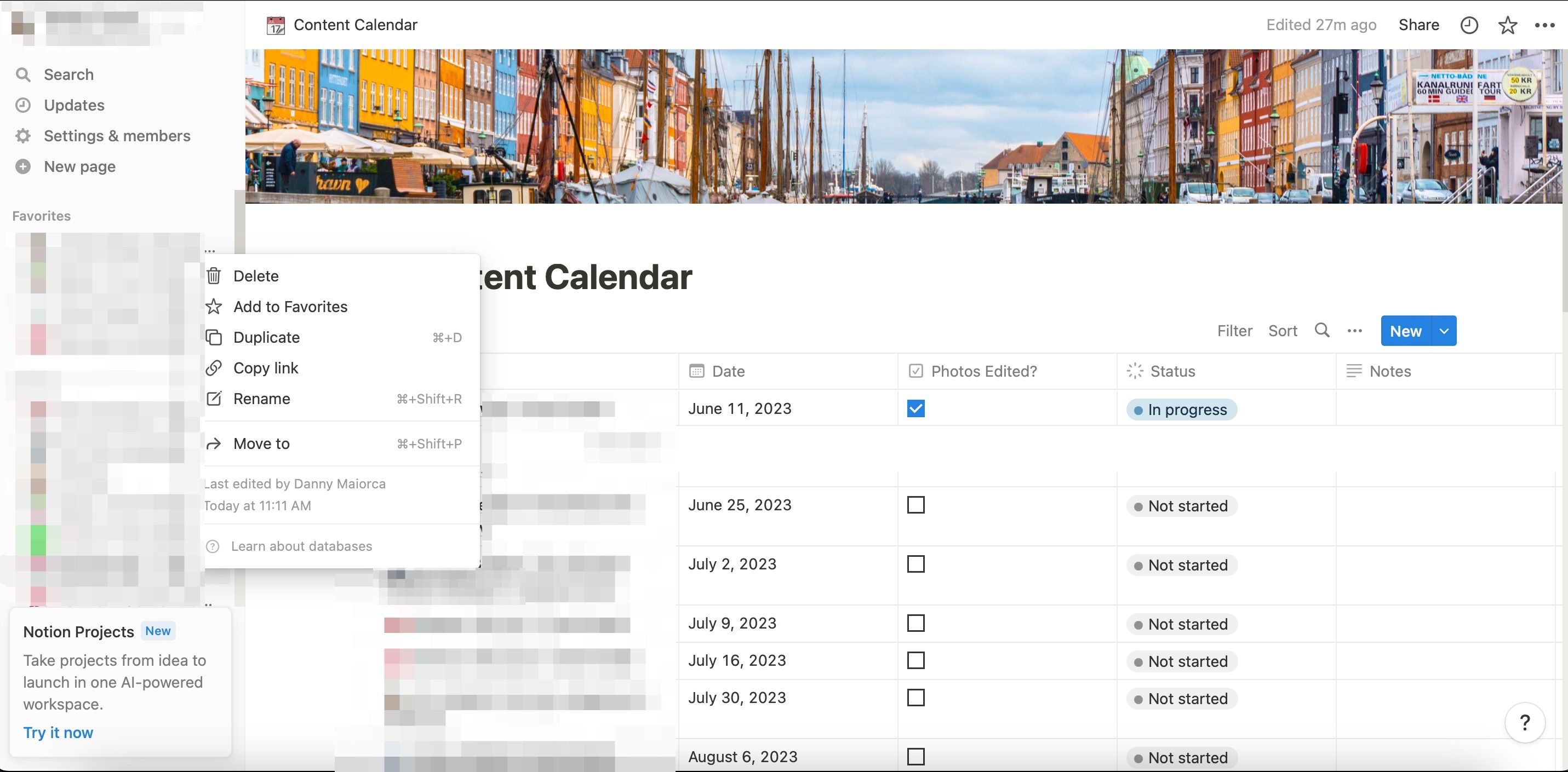Click the Add to Favorites menu item

[290, 306]
